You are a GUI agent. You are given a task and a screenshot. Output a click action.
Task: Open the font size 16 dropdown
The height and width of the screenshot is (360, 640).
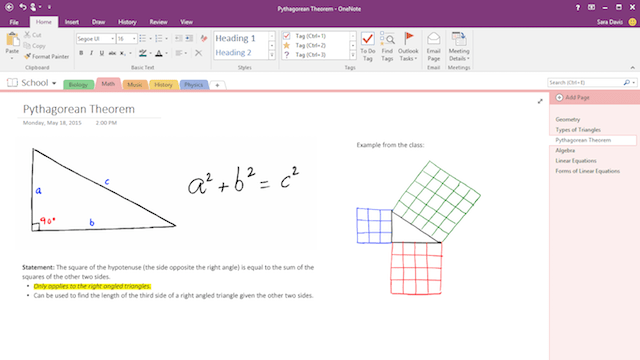click(x=134, y=38)
